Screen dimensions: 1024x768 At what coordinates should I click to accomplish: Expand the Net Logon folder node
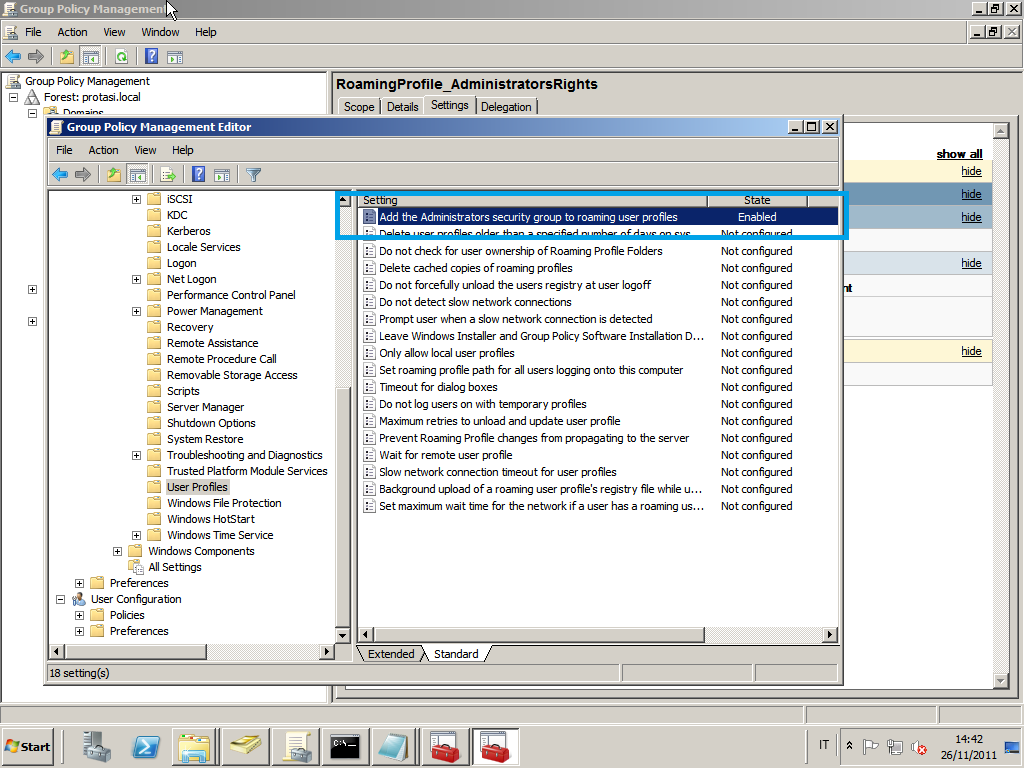[x=136, y=280]
